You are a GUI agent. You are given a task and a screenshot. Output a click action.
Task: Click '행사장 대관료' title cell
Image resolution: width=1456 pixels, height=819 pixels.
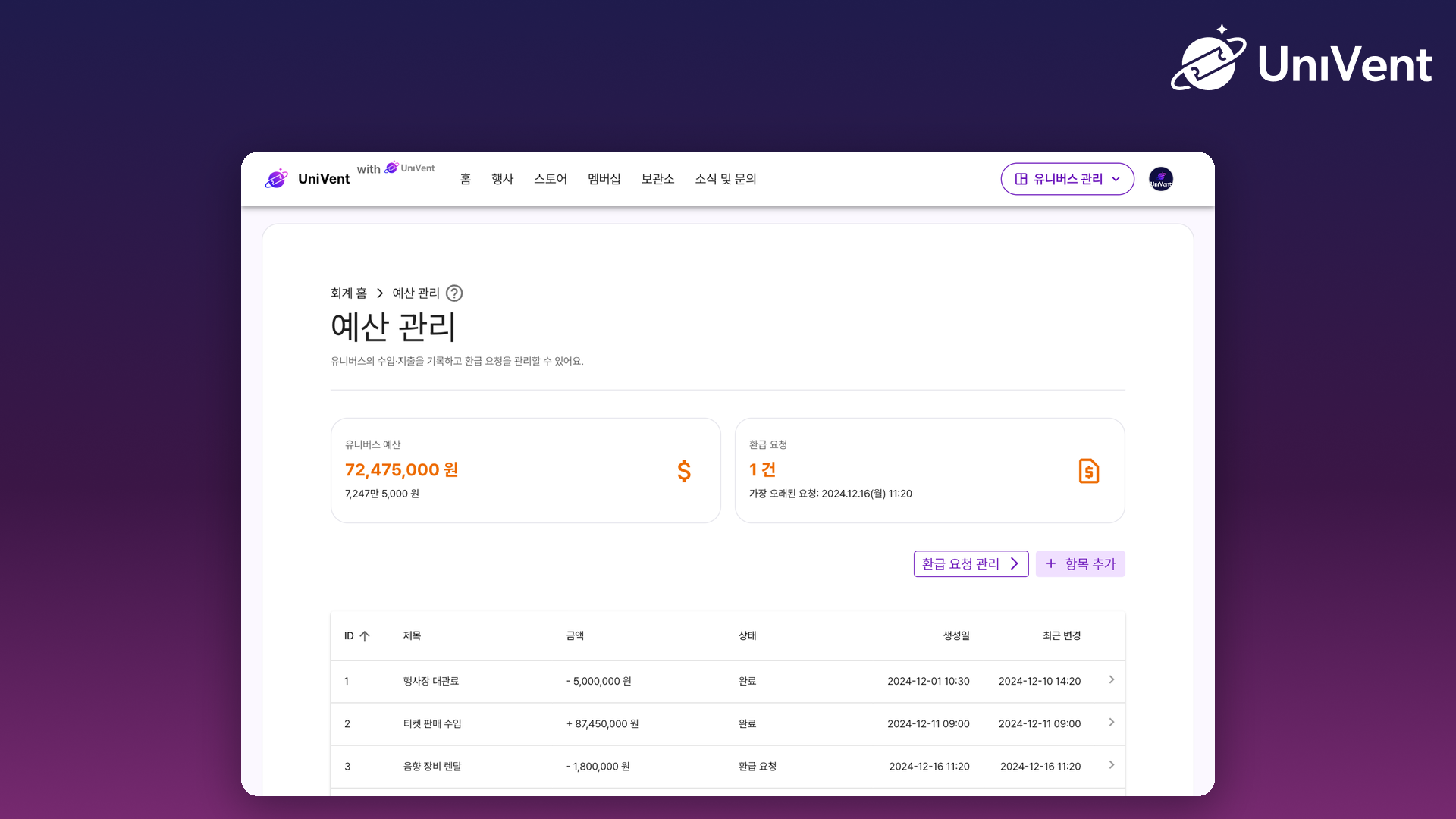coord(431,682)
